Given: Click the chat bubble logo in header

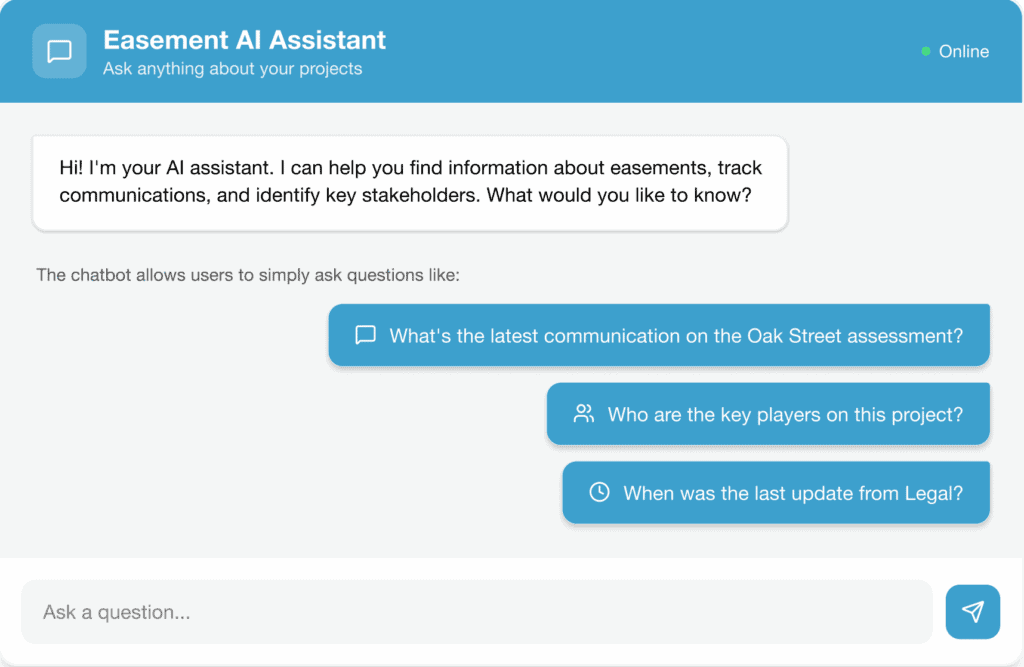Looking at the screenshot, I should coord(59,51).
